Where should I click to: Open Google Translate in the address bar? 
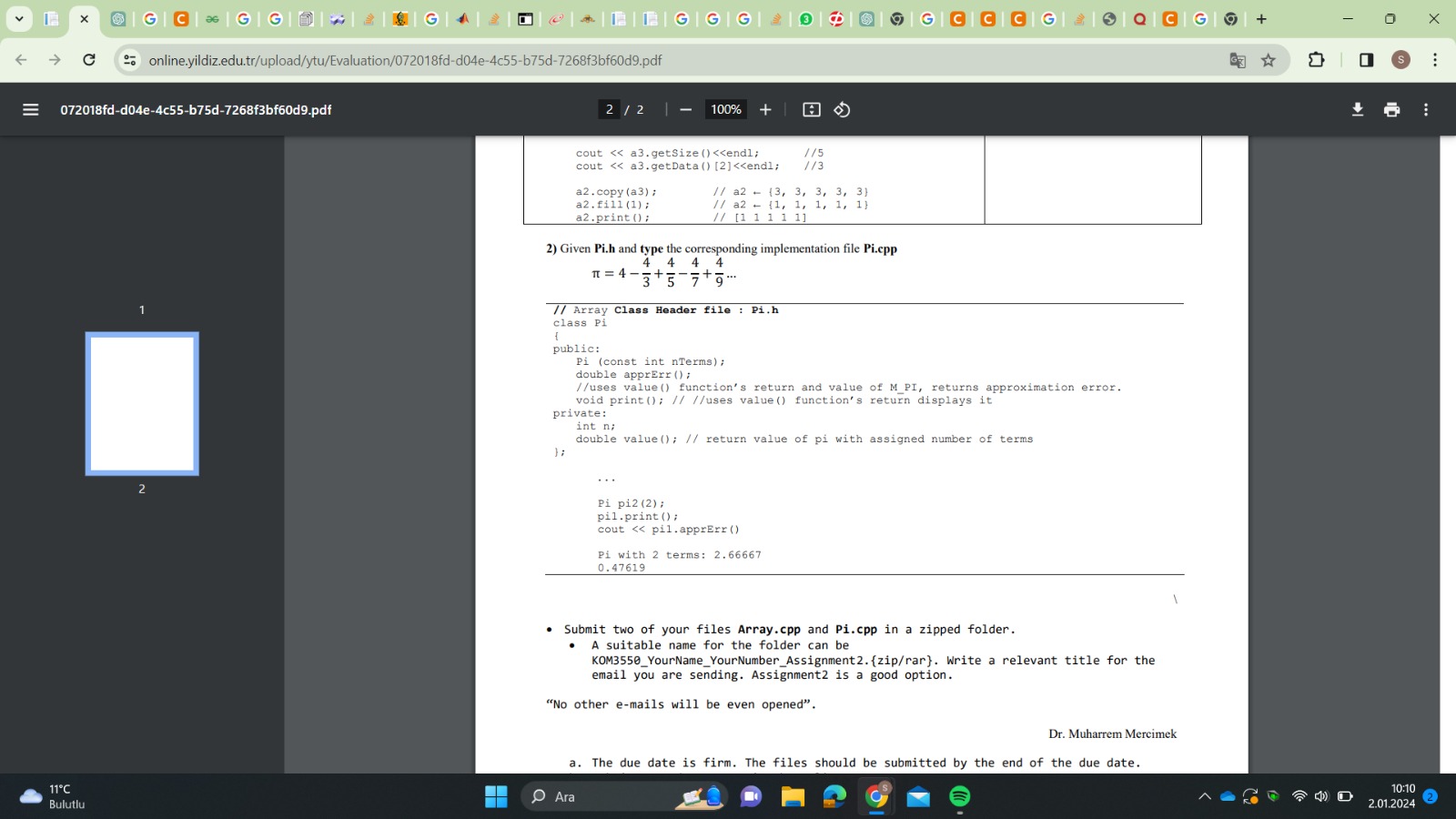click(x=1238, y=60)
